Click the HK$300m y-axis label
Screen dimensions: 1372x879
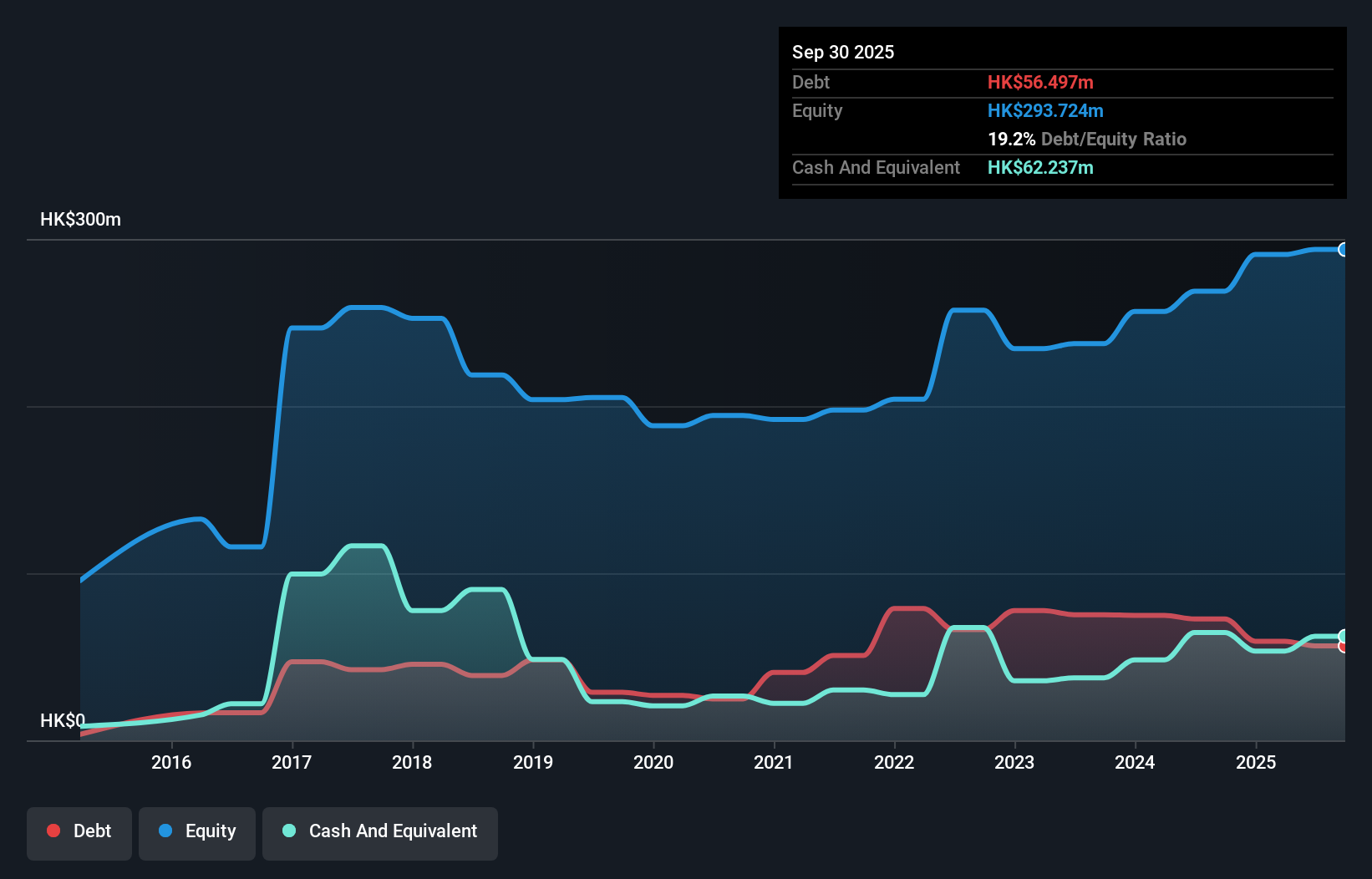coord(80,220)
